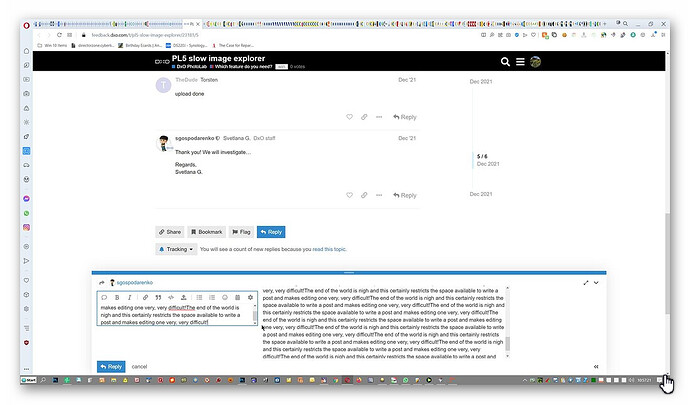
Task: Insert a numbered list in the reply
Action: (x=212, y=298)
